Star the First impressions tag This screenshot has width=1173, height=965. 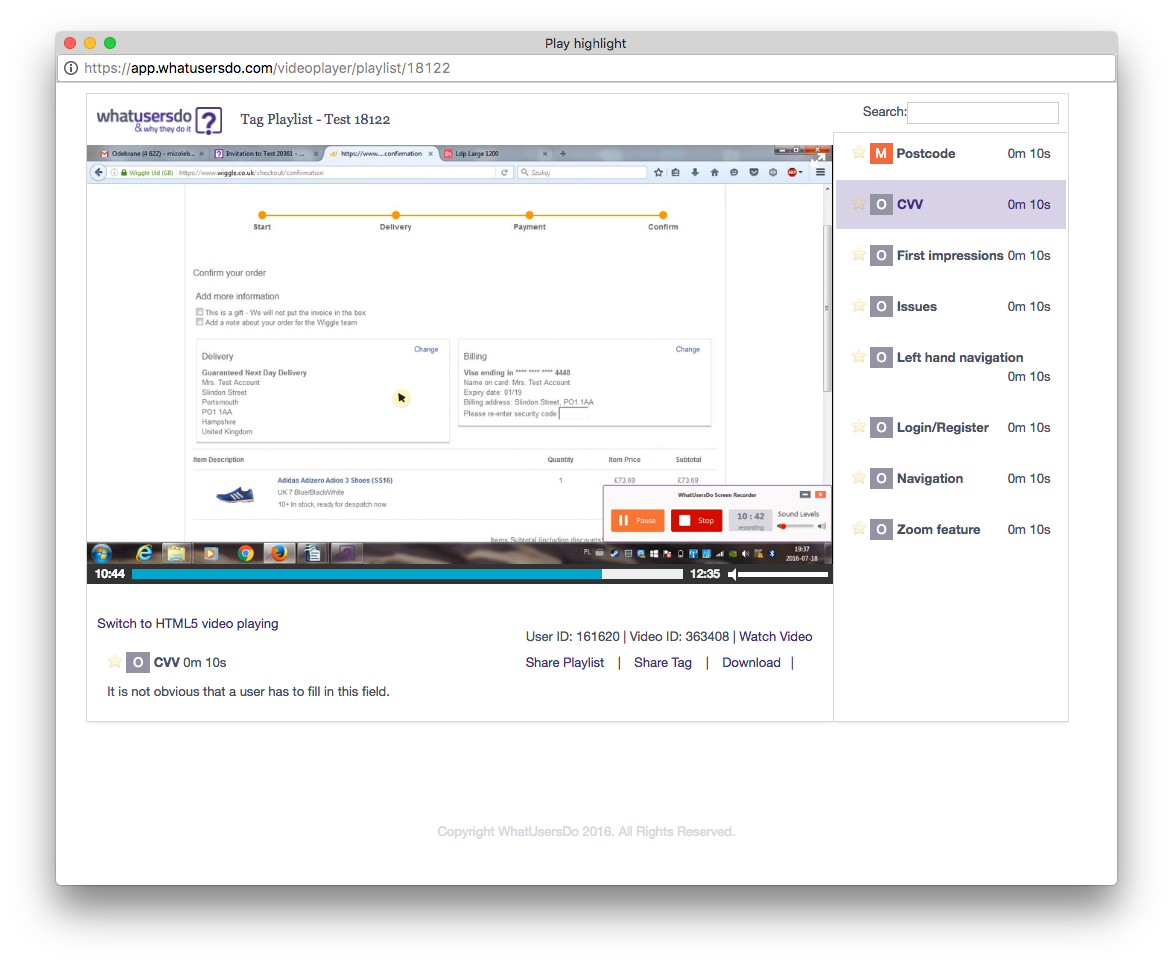point(858,255)
